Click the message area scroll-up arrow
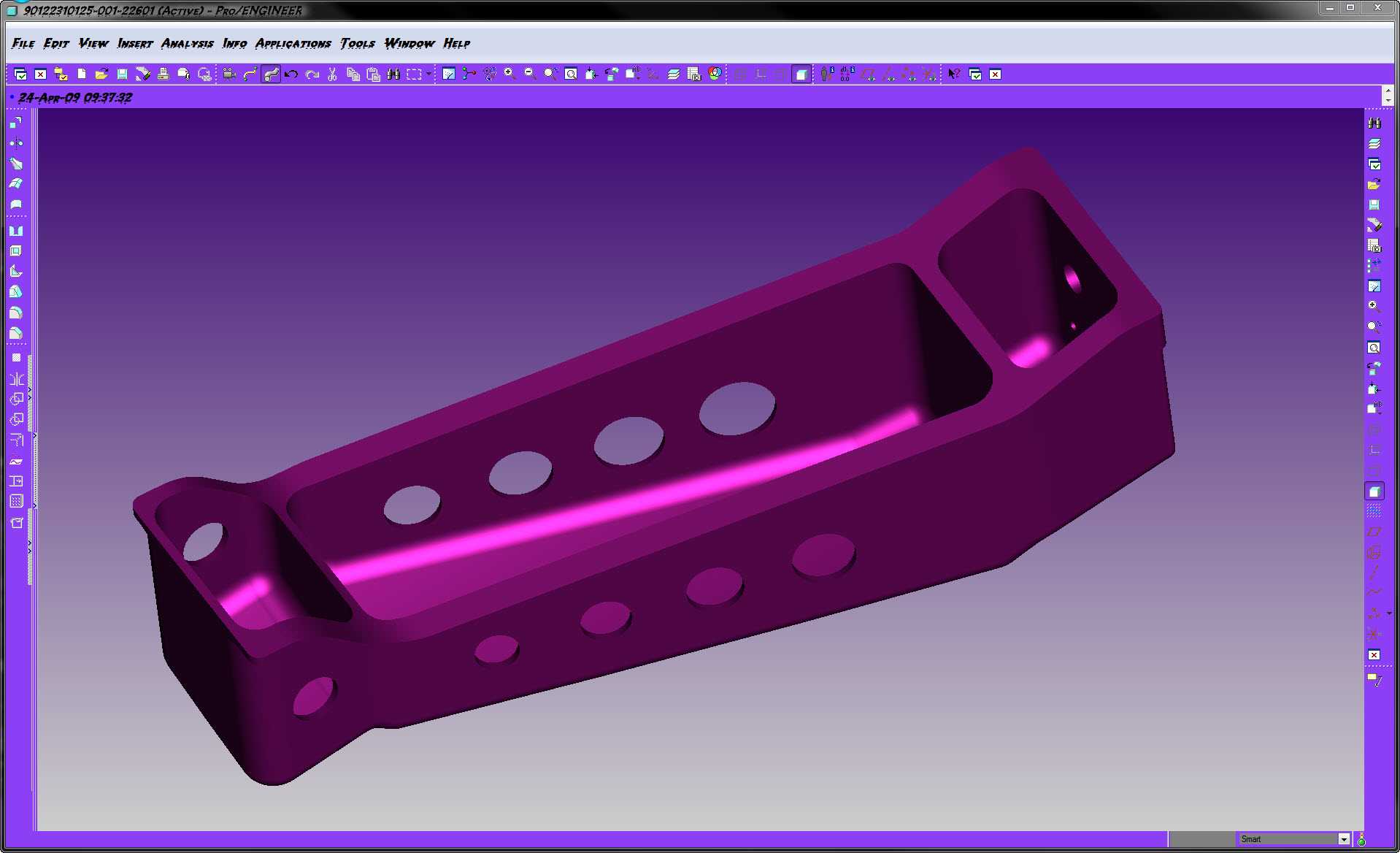This screenshot has height=853, width=1400. tap(1388, 91)
